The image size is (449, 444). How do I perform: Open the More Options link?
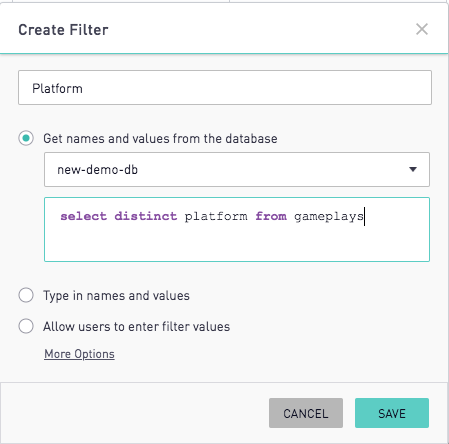(79, 354)
